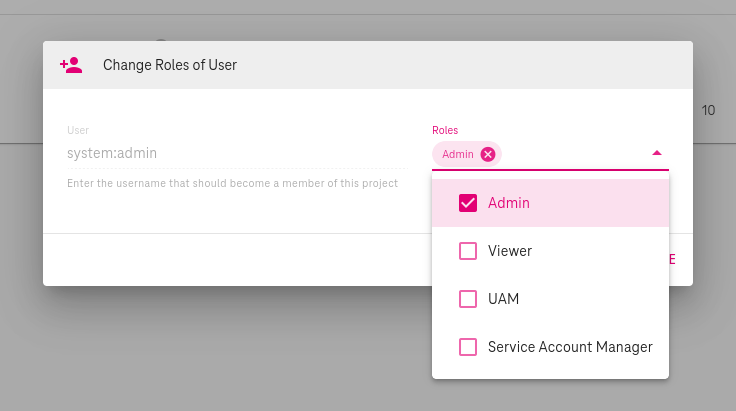Check the Service Account Manager box
The image size is (736, 411).
pyautogui.click(x=467, y=347)
